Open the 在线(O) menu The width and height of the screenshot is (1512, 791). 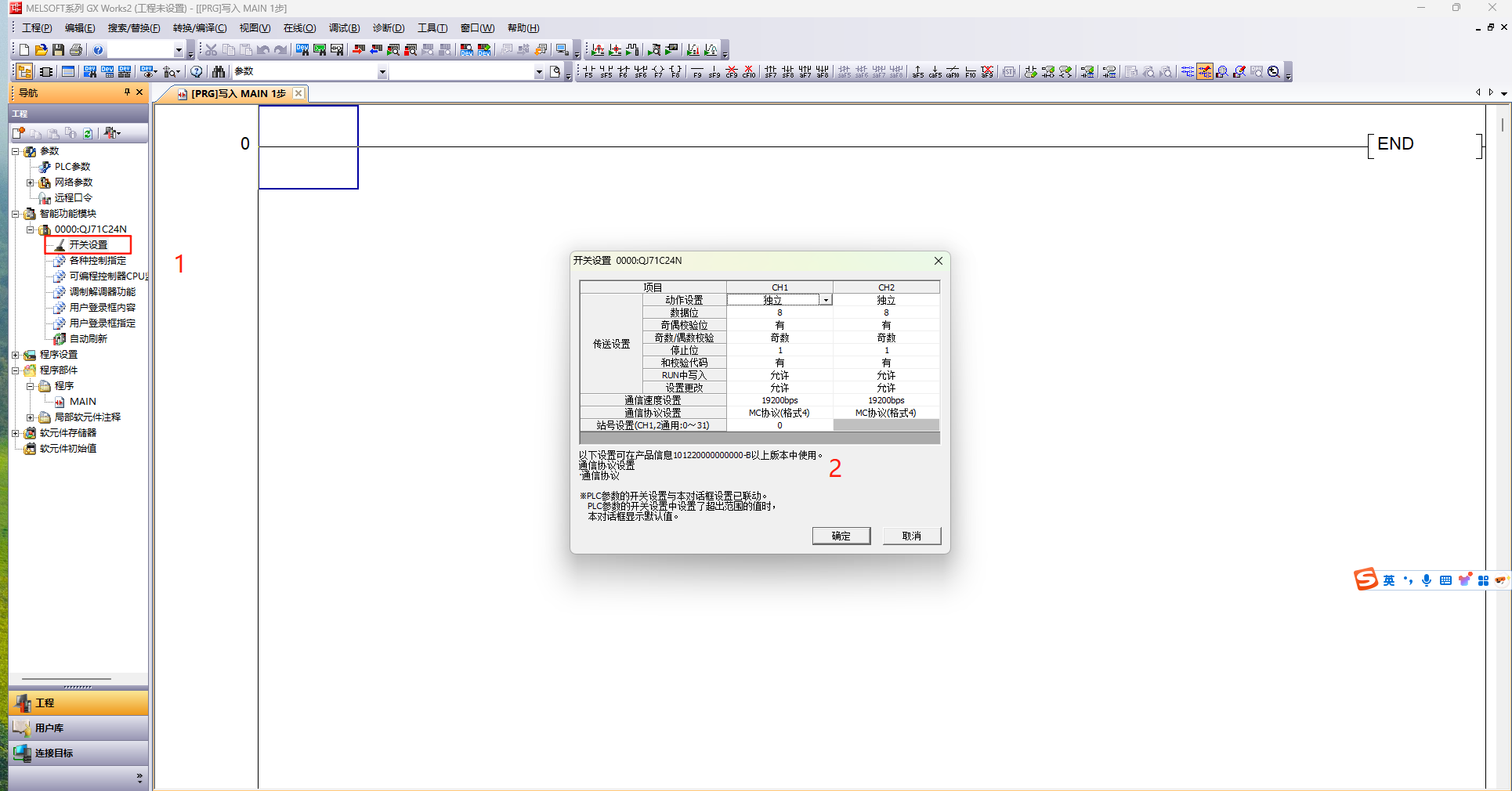[299, 28]
